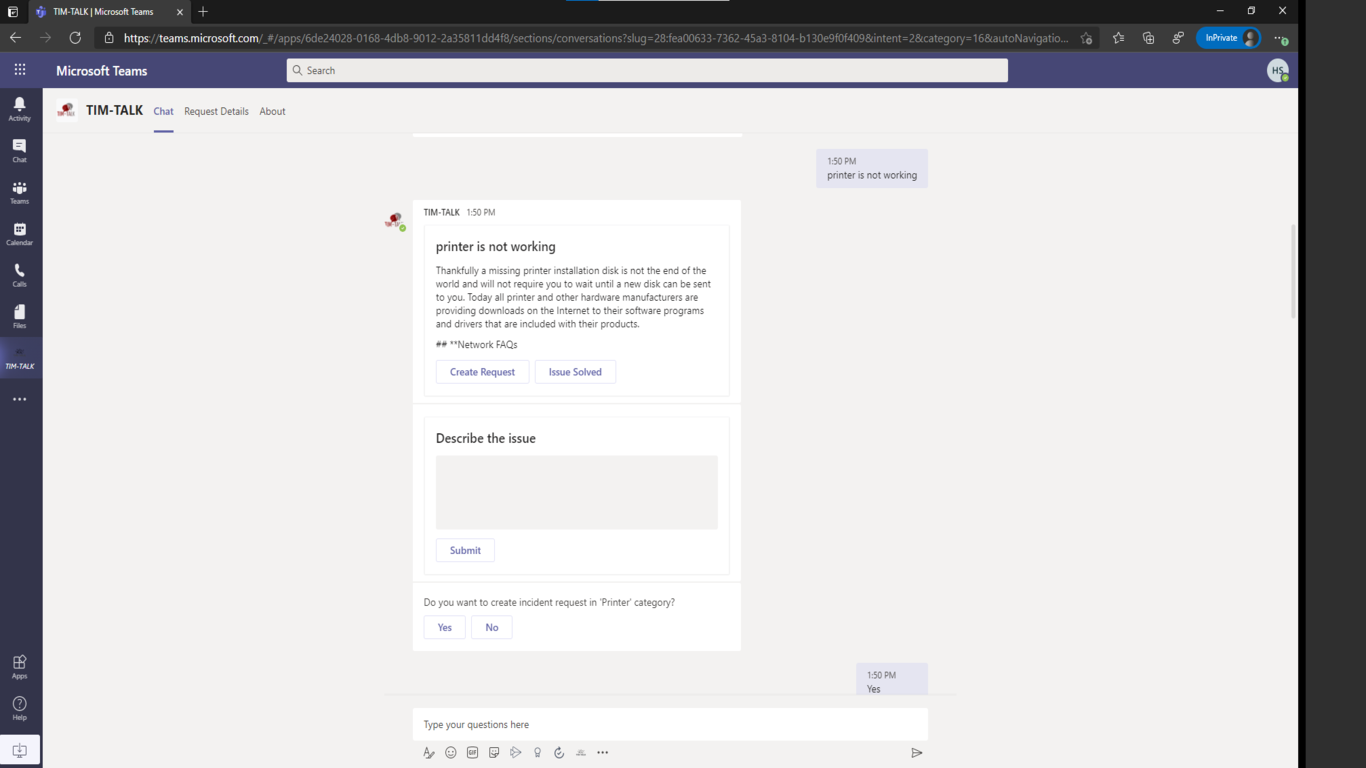
Task: Answer Yes to create incident request
Action: pos(444,627)
